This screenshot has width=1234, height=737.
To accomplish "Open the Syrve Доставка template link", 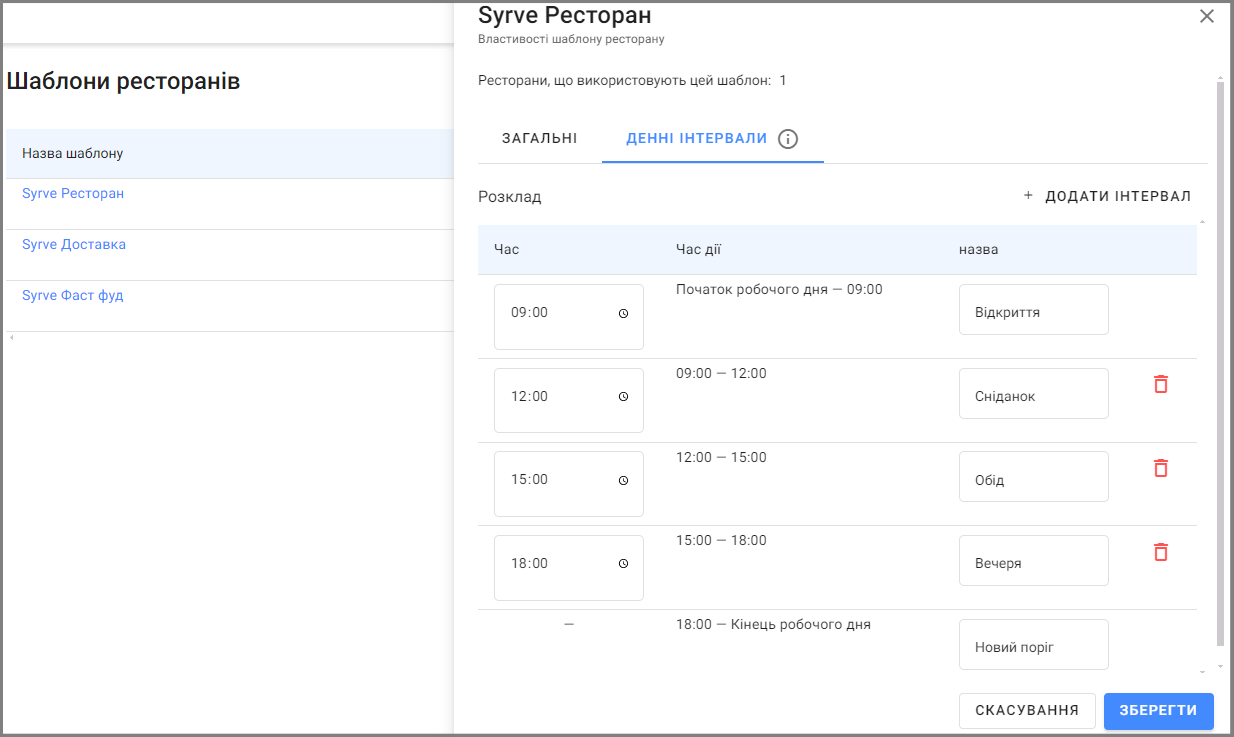I will coord(74,244).
